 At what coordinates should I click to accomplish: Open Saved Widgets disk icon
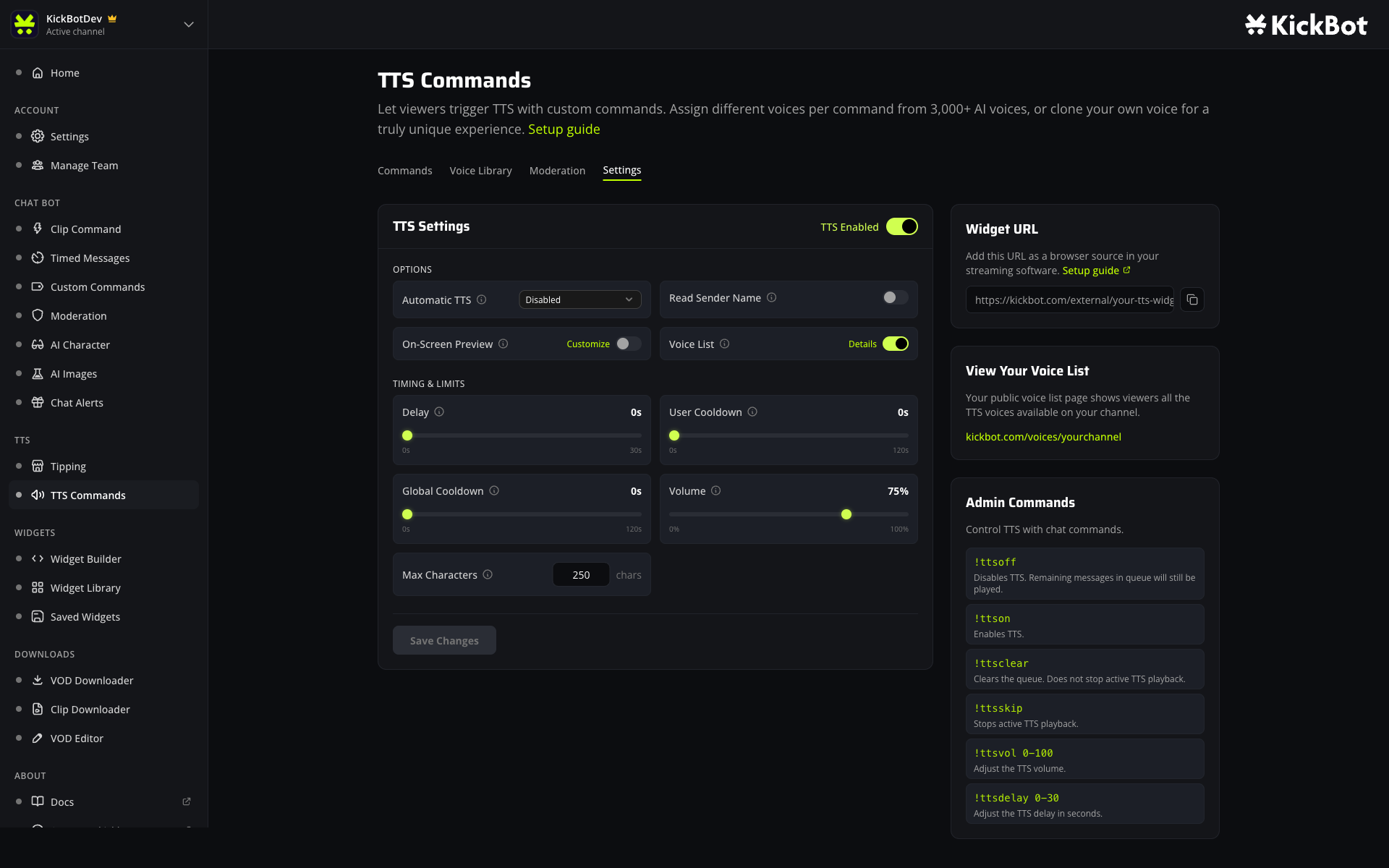click(38, 617)
